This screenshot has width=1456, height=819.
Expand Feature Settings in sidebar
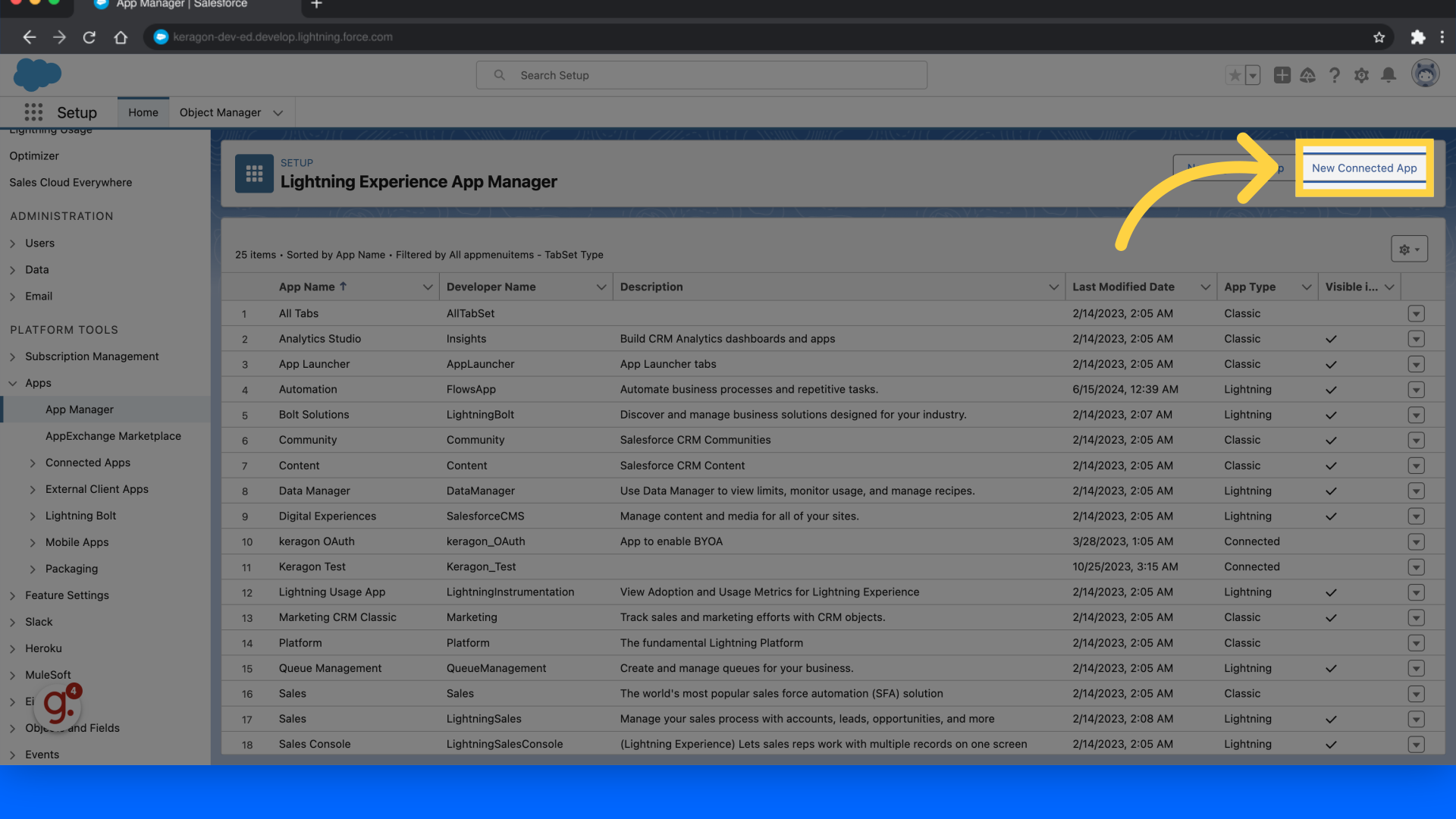tap(13, 595)
